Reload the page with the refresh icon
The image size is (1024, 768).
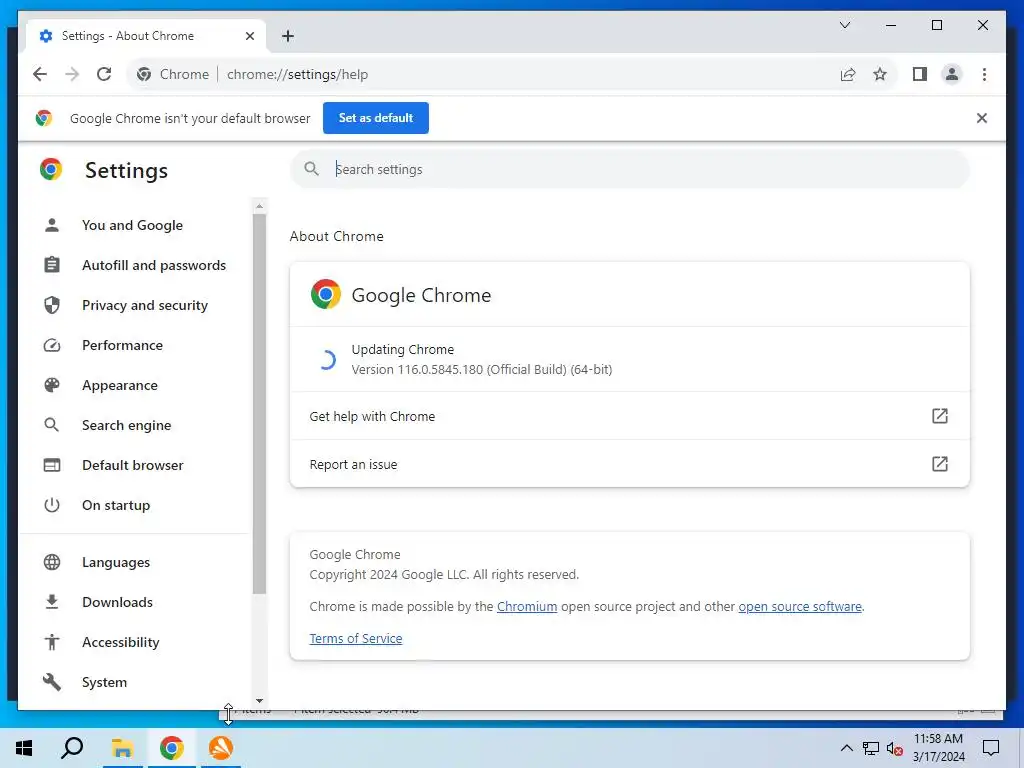click(x=104, y=74)
